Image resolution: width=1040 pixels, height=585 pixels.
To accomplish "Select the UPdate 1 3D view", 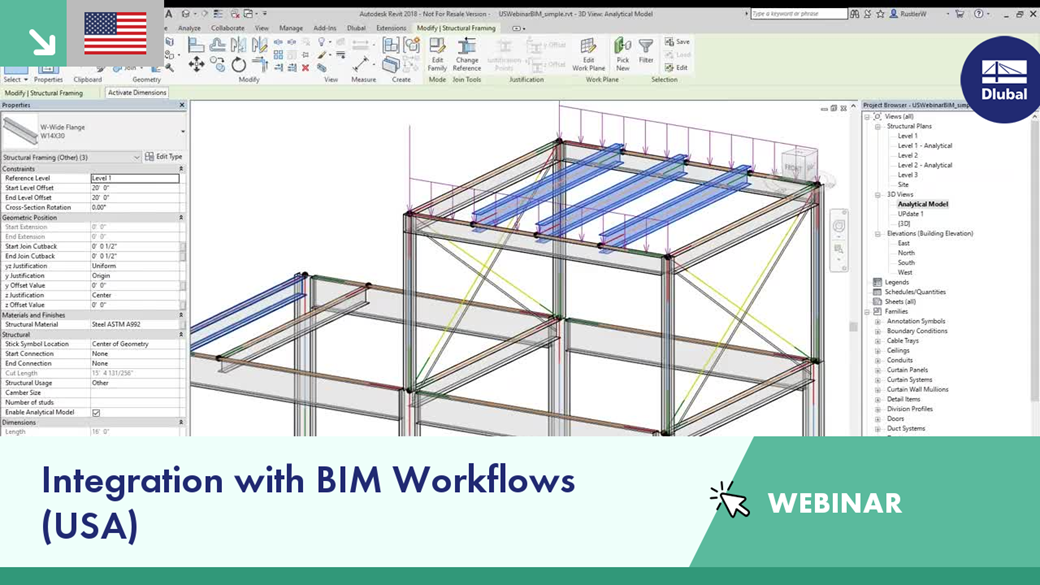I will click(x=910, y=214).
